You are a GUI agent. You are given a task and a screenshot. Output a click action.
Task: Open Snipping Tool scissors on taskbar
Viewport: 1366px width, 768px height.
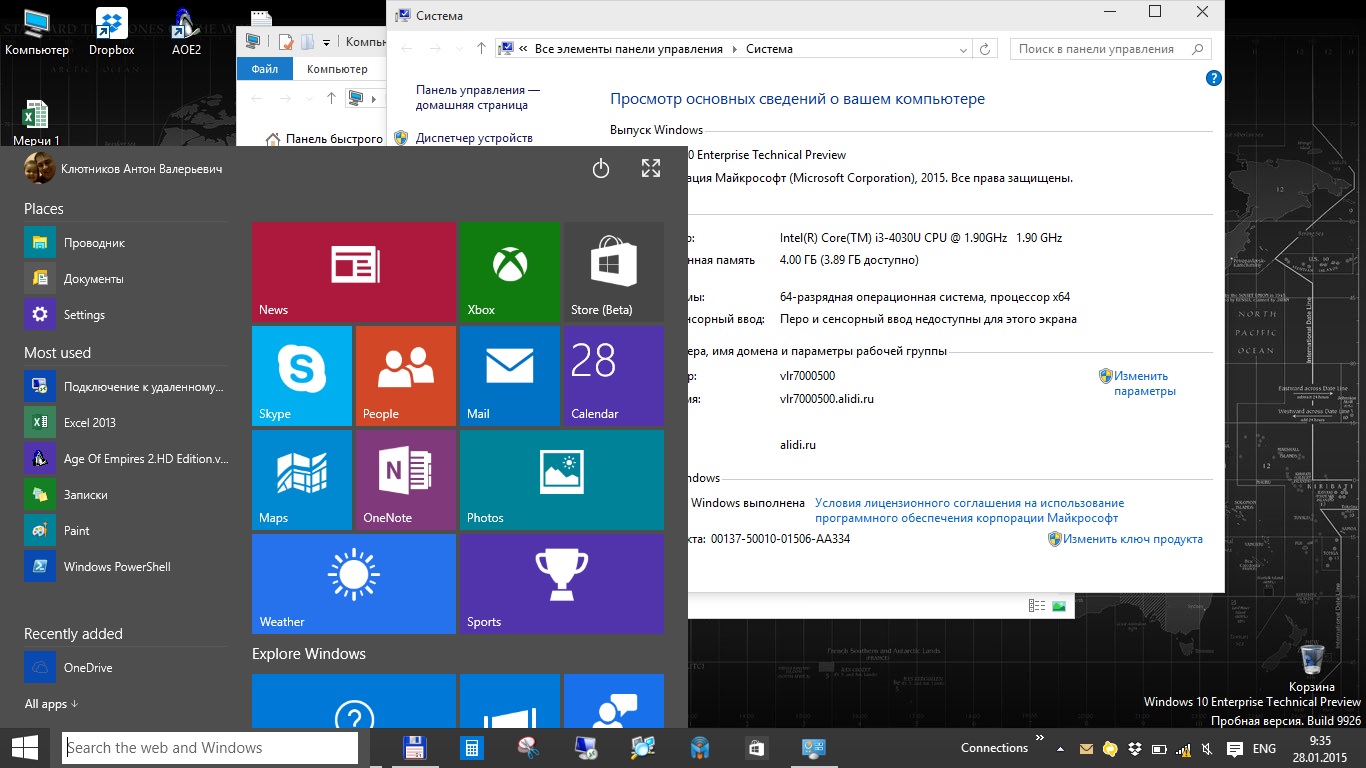(x=529, y=748)
